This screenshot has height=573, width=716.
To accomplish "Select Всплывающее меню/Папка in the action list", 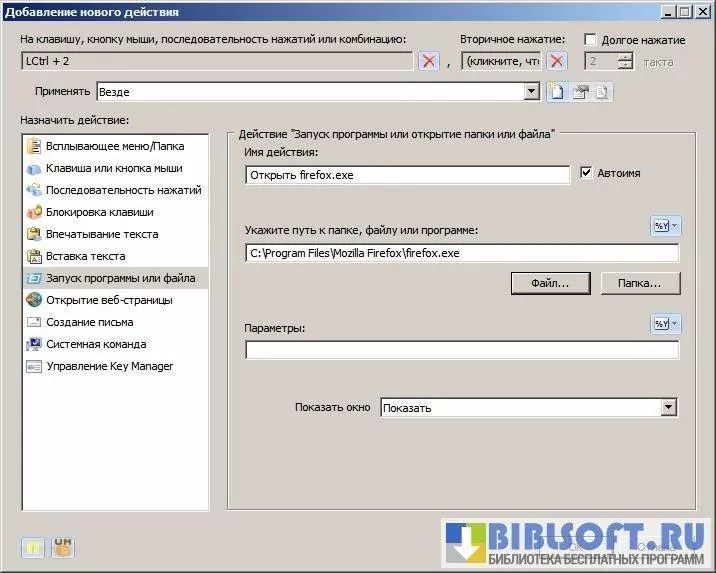I will pos(114,146).
